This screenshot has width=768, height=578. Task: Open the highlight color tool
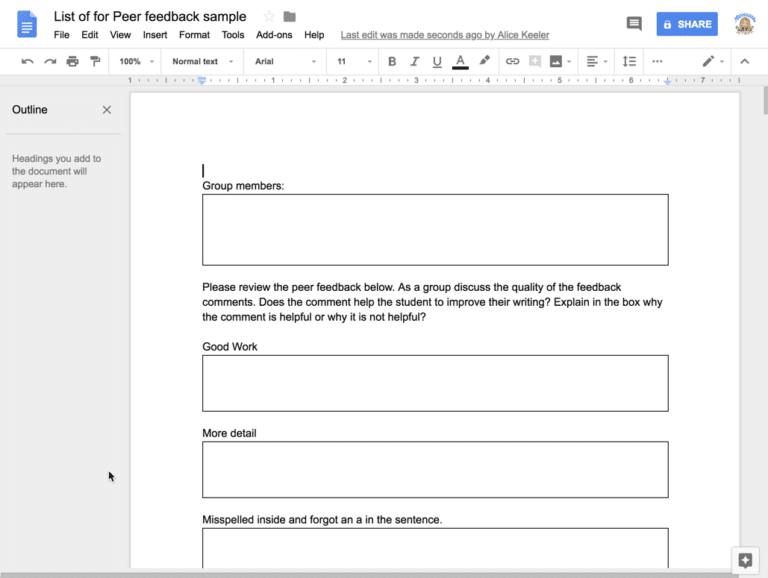(x=484, y=61)
